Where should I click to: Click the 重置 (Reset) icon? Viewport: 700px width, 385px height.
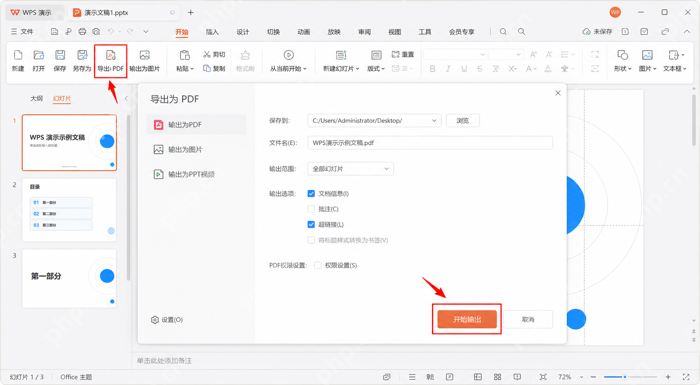(396, 54)
